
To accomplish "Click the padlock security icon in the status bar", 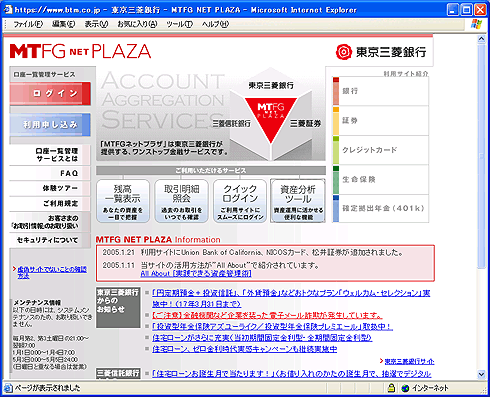I will click(391, 388).
